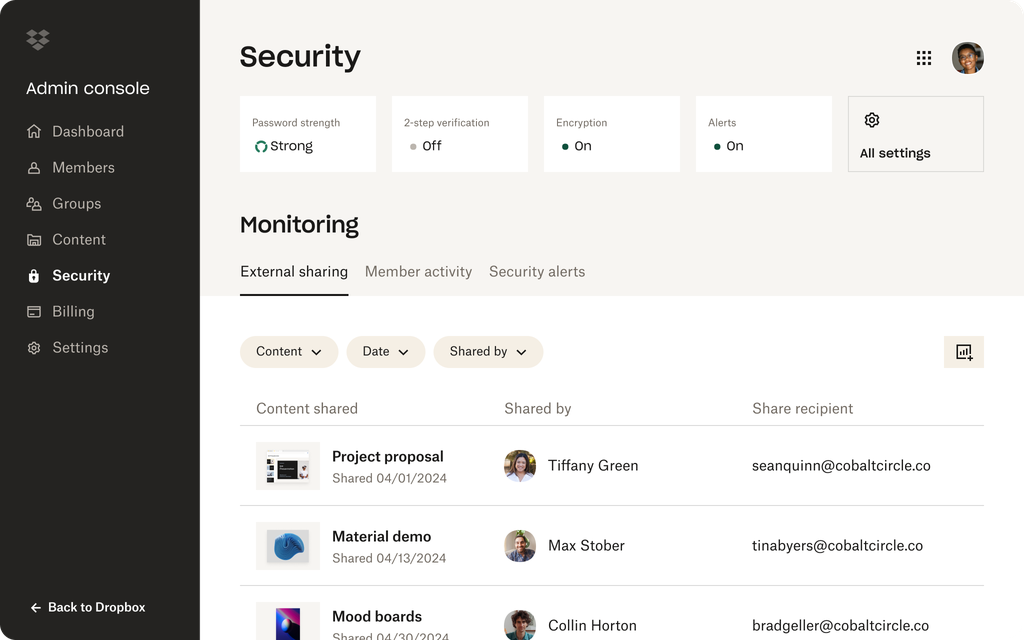Image resolution: width=1024 pixels, height=640 pixels.
Task: Click the Dashboard home icon
Action: tap(34, 132)
